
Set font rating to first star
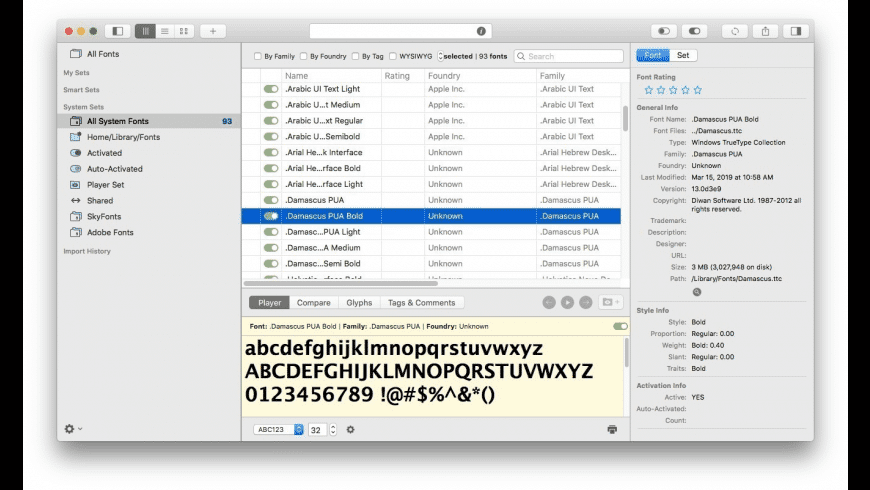(x=649, y=90)
